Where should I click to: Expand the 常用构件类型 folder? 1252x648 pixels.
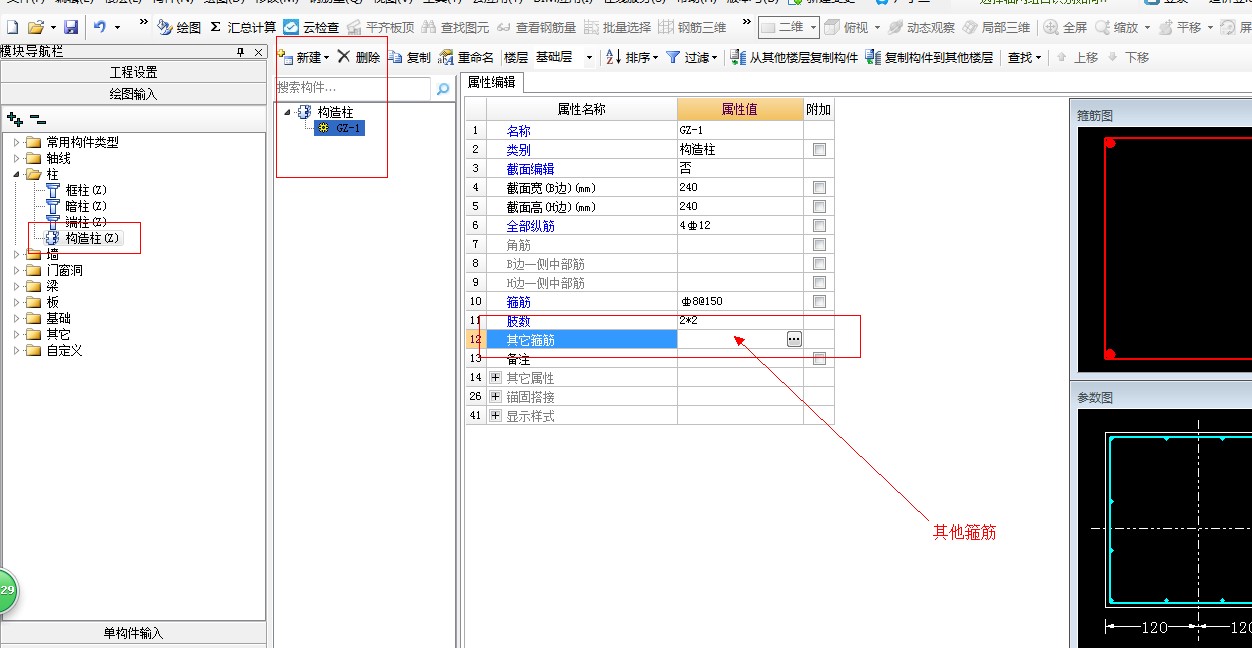pyautogui.click(x=16, y=142)
